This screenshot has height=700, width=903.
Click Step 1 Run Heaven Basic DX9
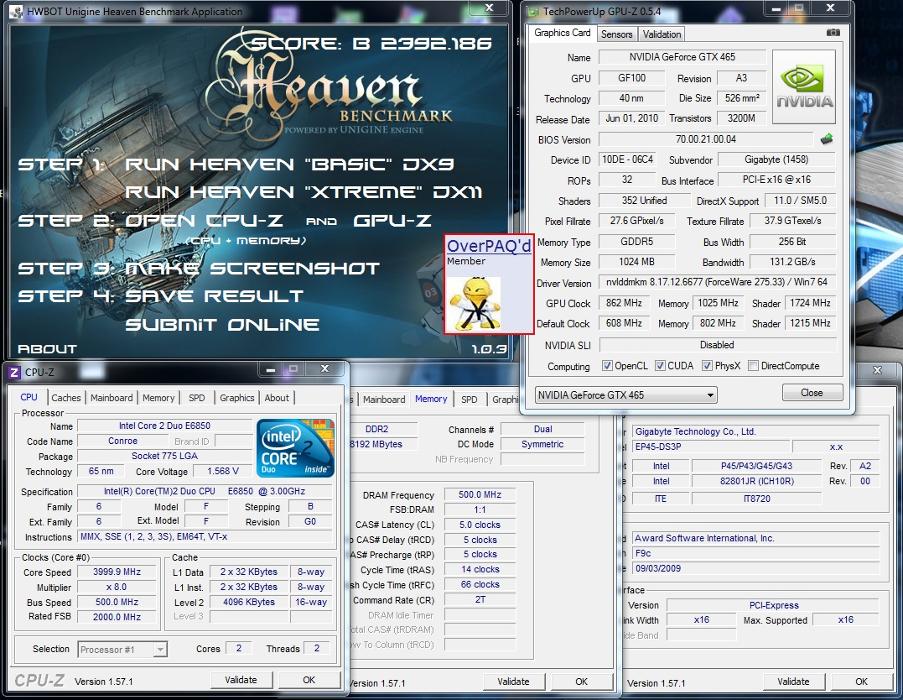(x=236, y=164)
